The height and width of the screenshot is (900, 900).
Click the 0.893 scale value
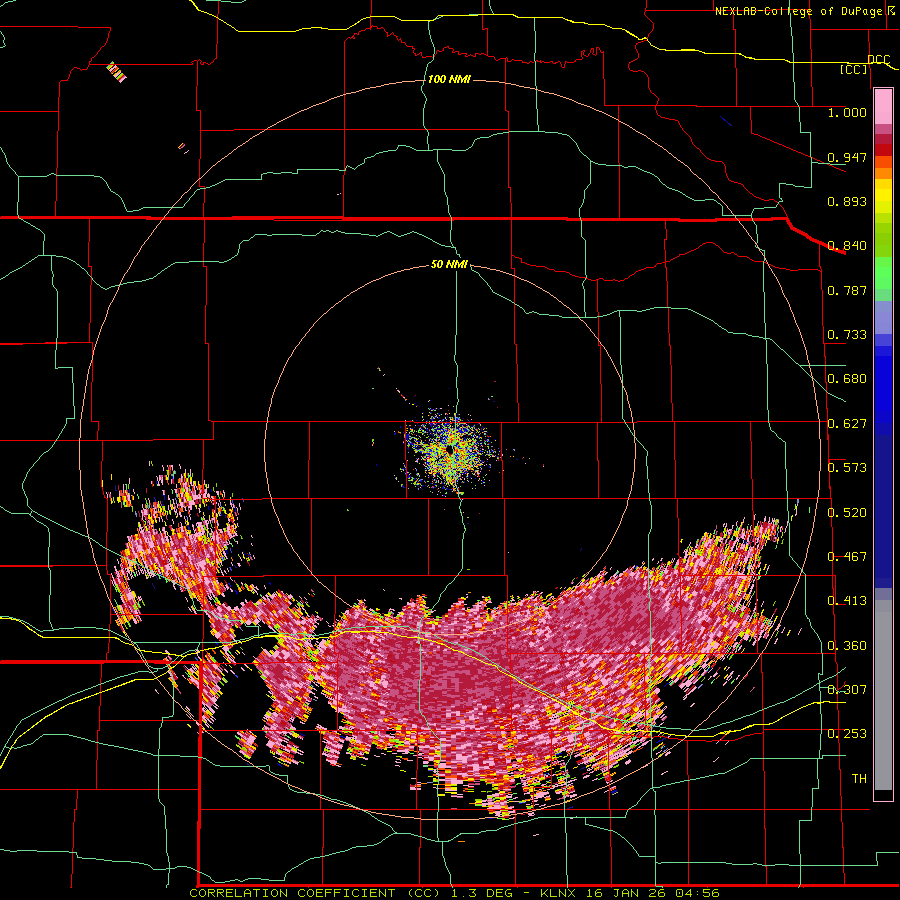(x=847, y=201)
